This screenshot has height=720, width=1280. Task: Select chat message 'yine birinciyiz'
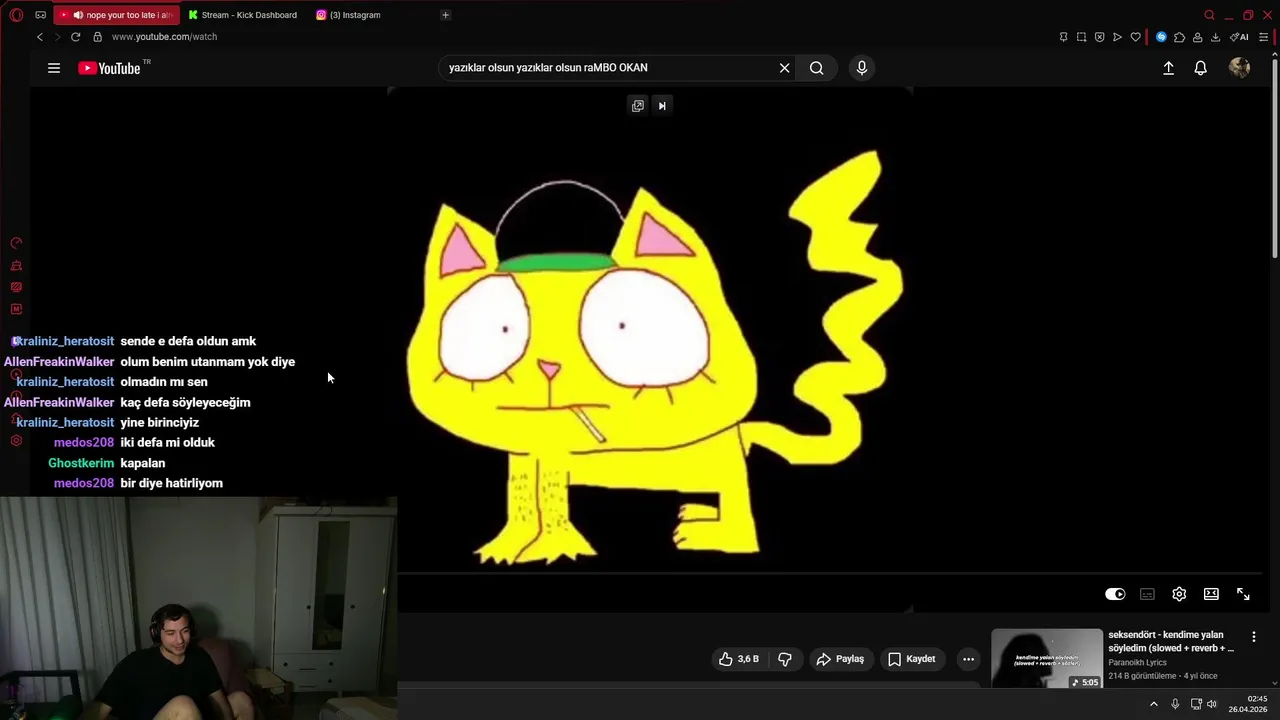tap(160, 422)
